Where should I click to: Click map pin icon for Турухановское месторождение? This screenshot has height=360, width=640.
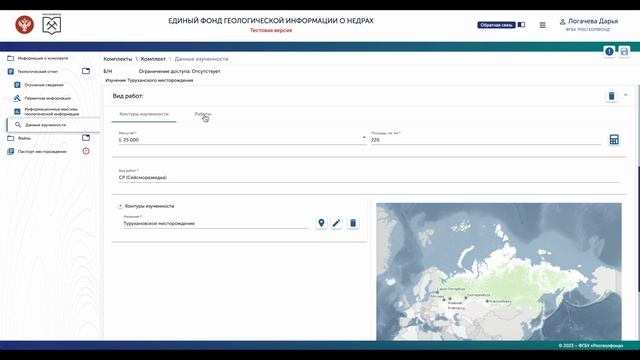(x=321, y=223)
